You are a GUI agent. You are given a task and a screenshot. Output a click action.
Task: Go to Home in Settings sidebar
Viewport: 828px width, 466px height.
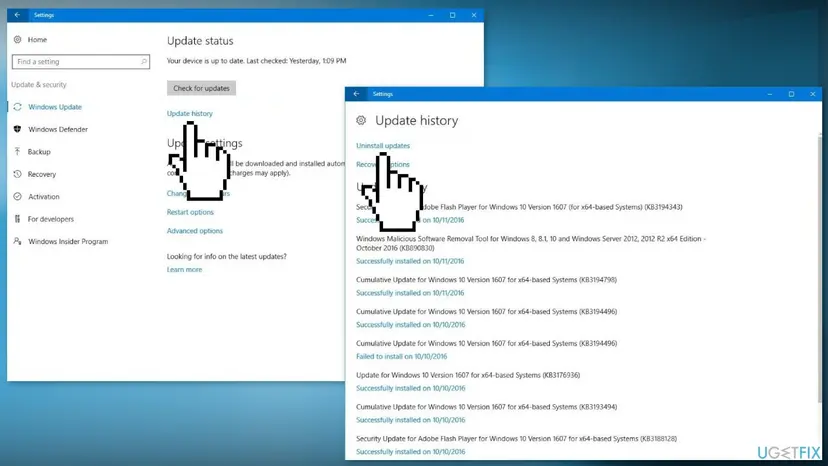[x=37, y=40]
